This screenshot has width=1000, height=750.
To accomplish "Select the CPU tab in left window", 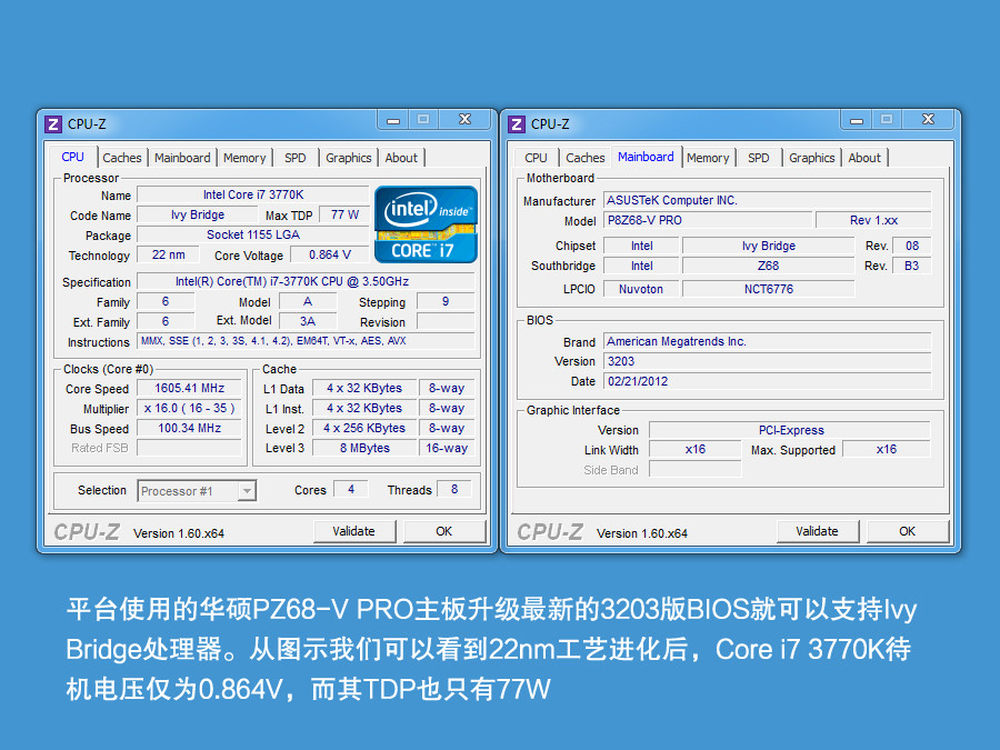I will click(73, 157).
